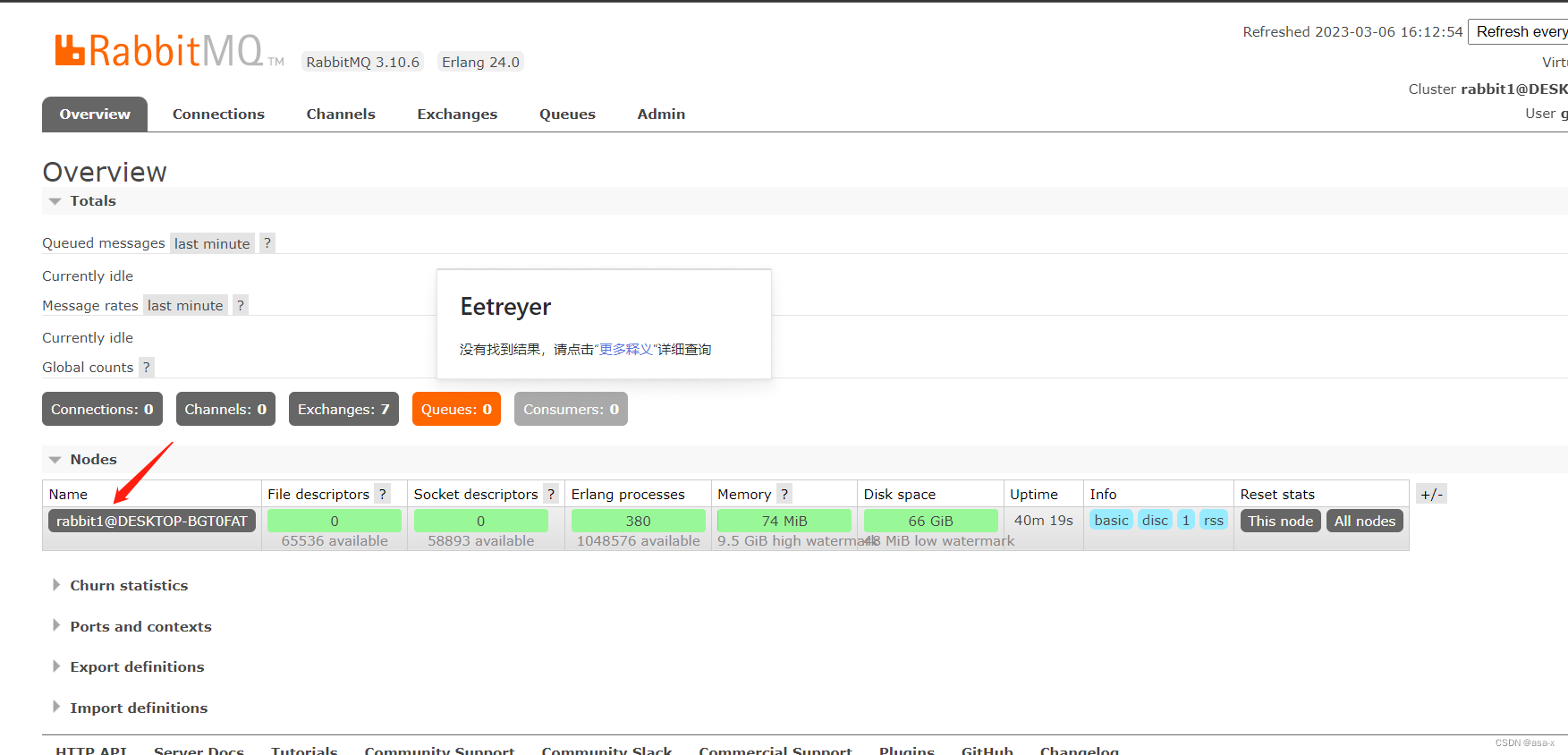Click the 65536 available text
Screen dimensions: 1568x755
335,540
